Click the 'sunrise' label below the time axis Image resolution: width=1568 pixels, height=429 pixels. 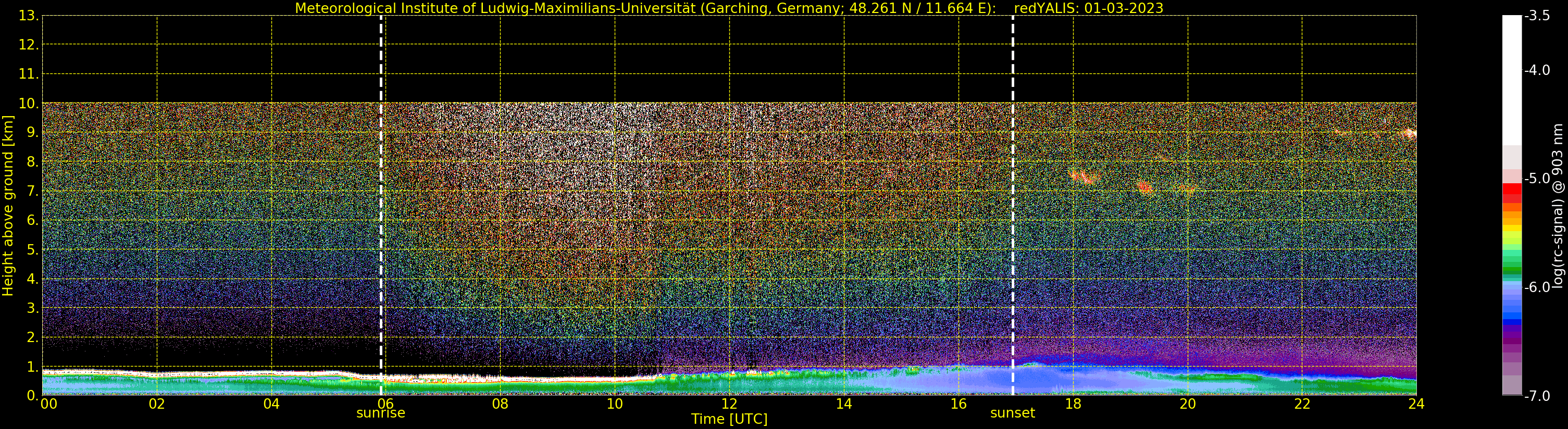[380, 413]
